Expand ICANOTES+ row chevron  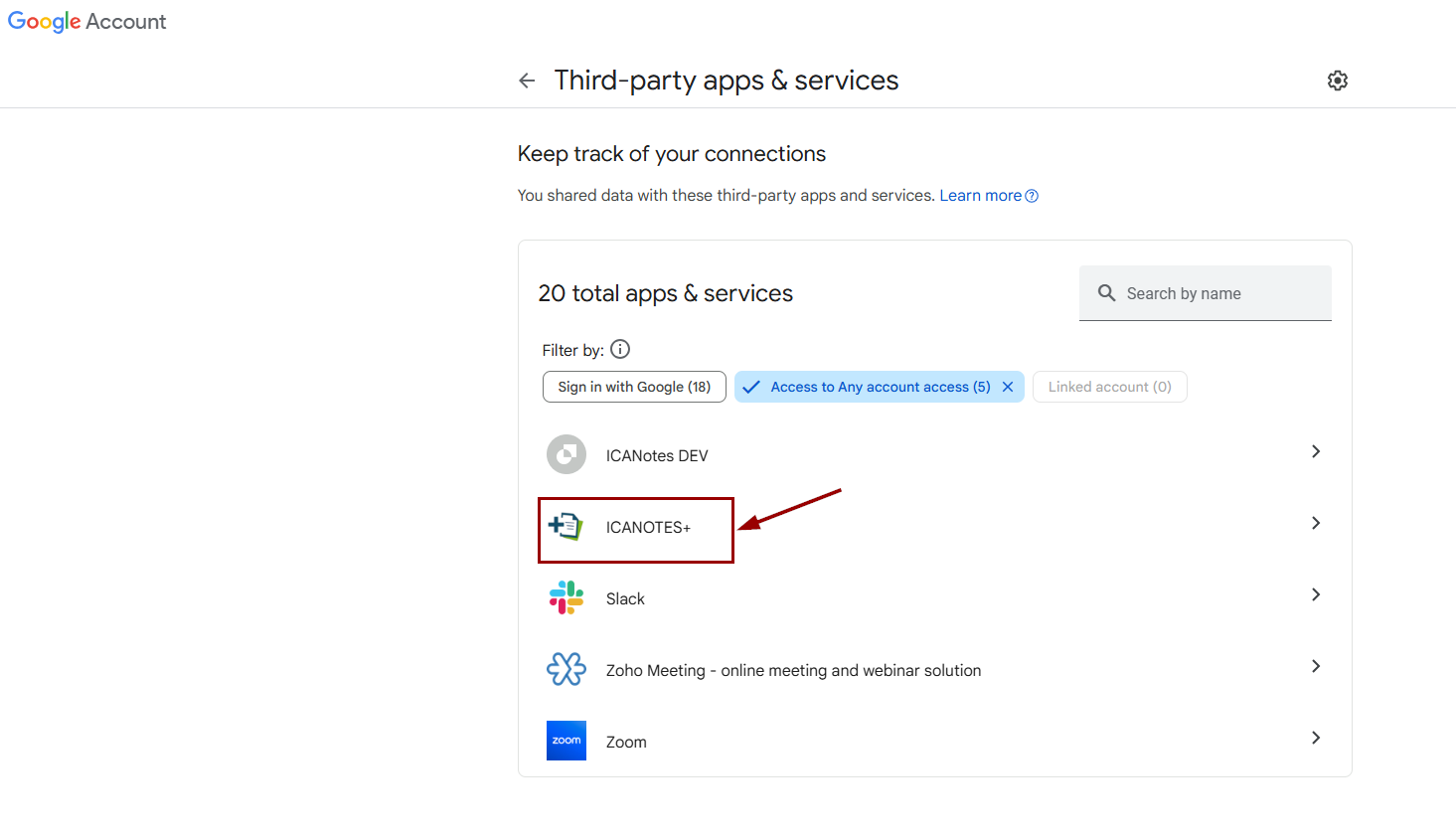pos(1316,523)
